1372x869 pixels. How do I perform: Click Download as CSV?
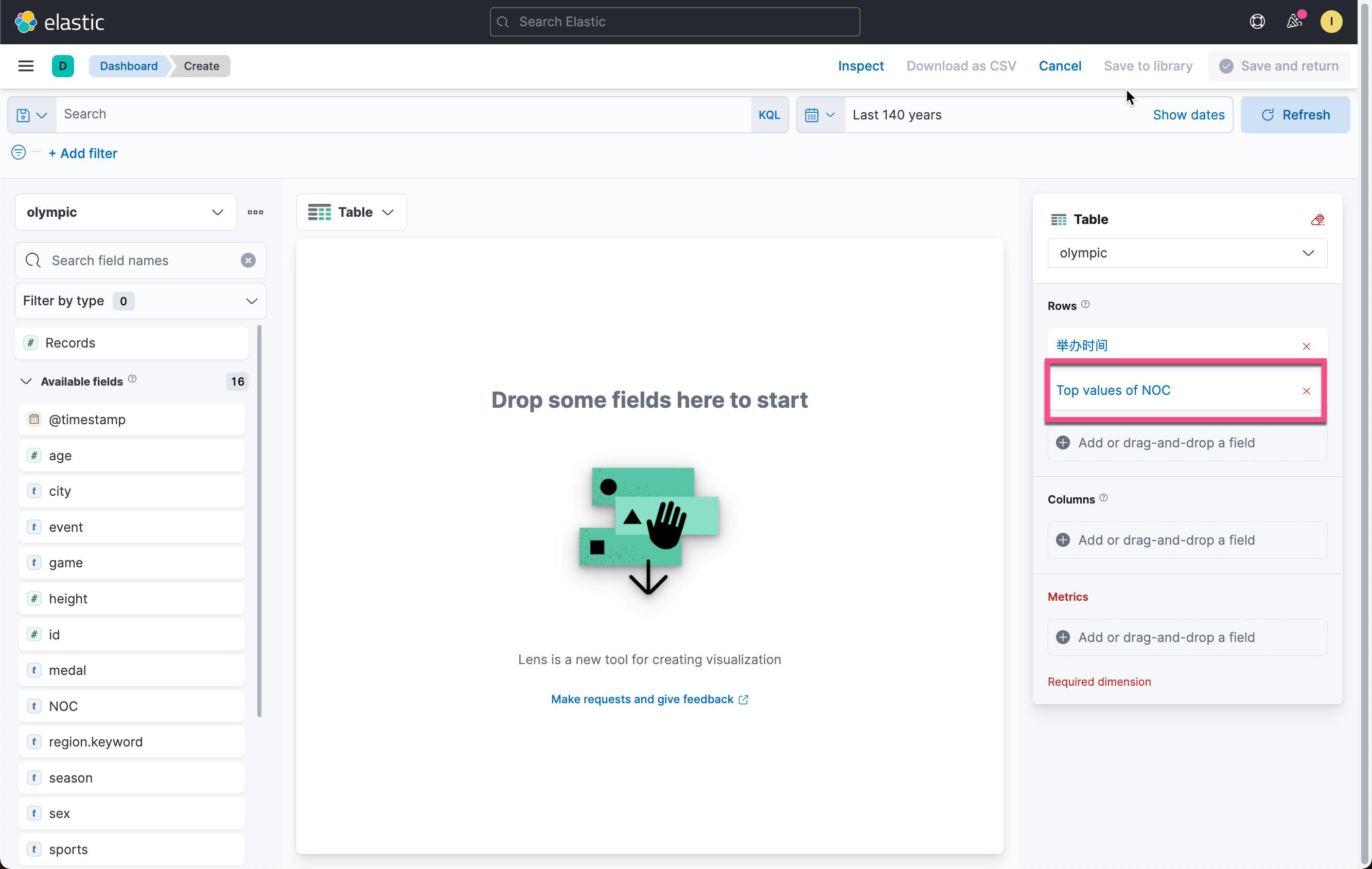[961, 66]
